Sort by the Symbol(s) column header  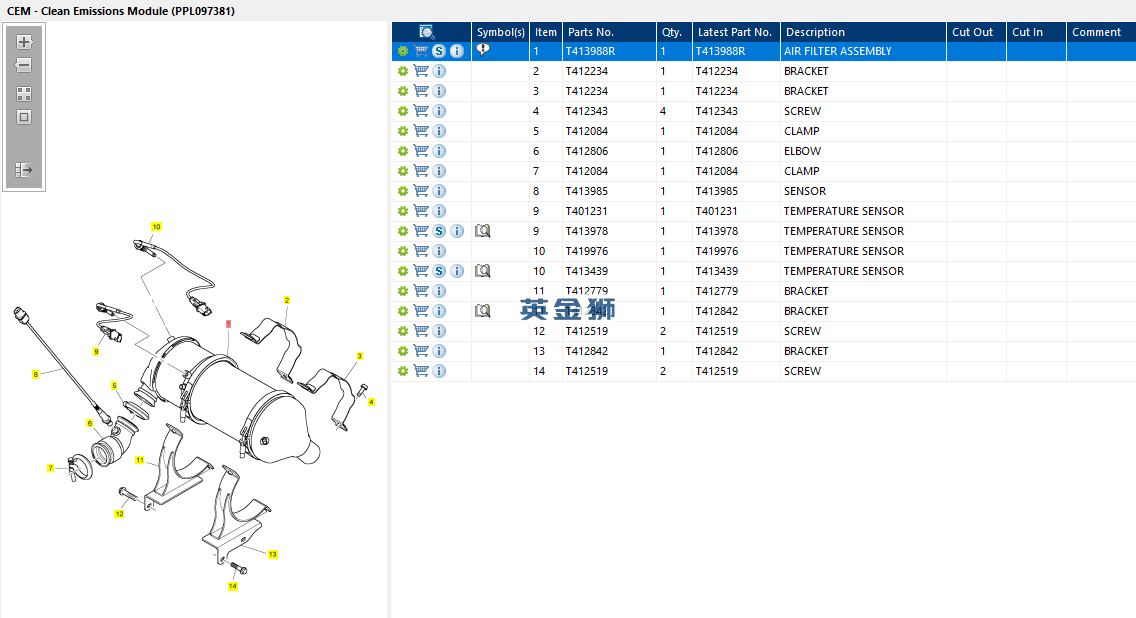(501, 32)
